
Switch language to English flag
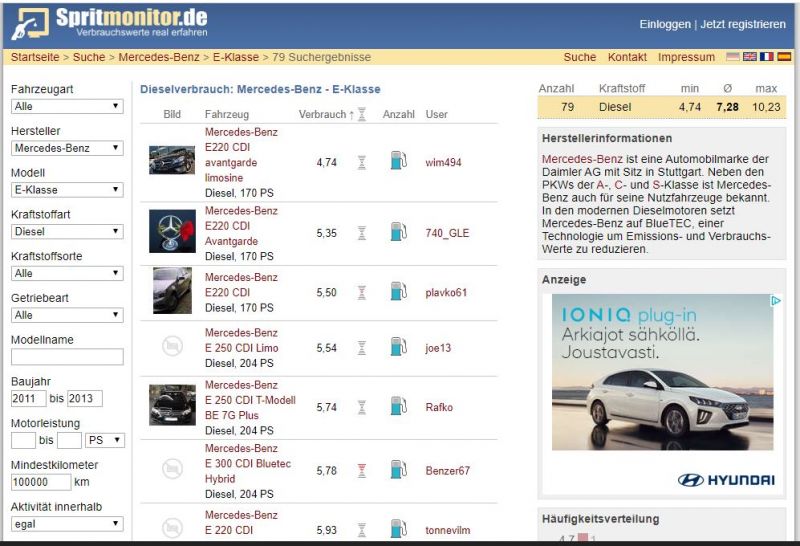pos(749,57)
